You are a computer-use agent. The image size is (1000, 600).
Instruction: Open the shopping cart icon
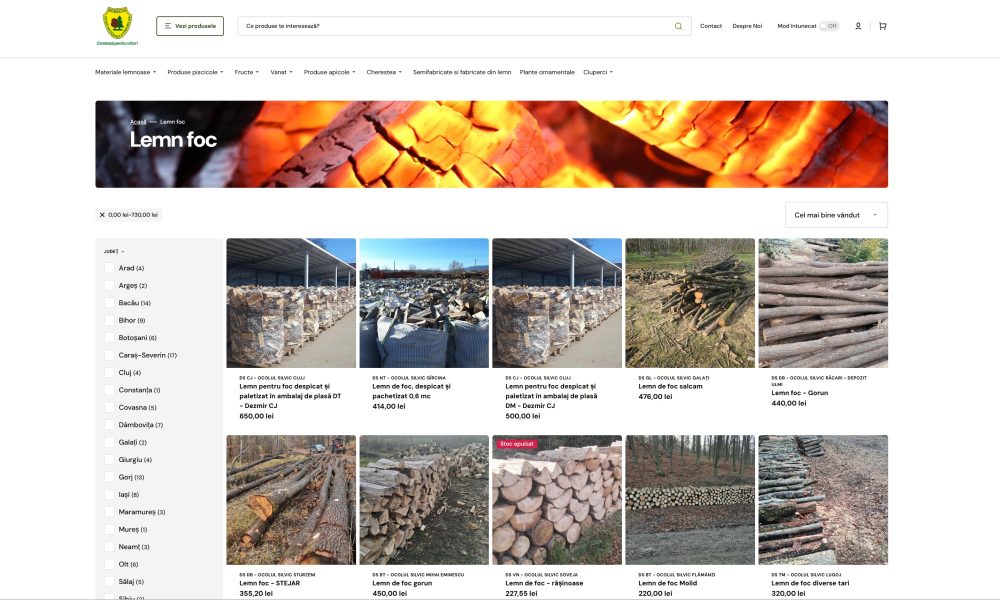coord(882,26)
